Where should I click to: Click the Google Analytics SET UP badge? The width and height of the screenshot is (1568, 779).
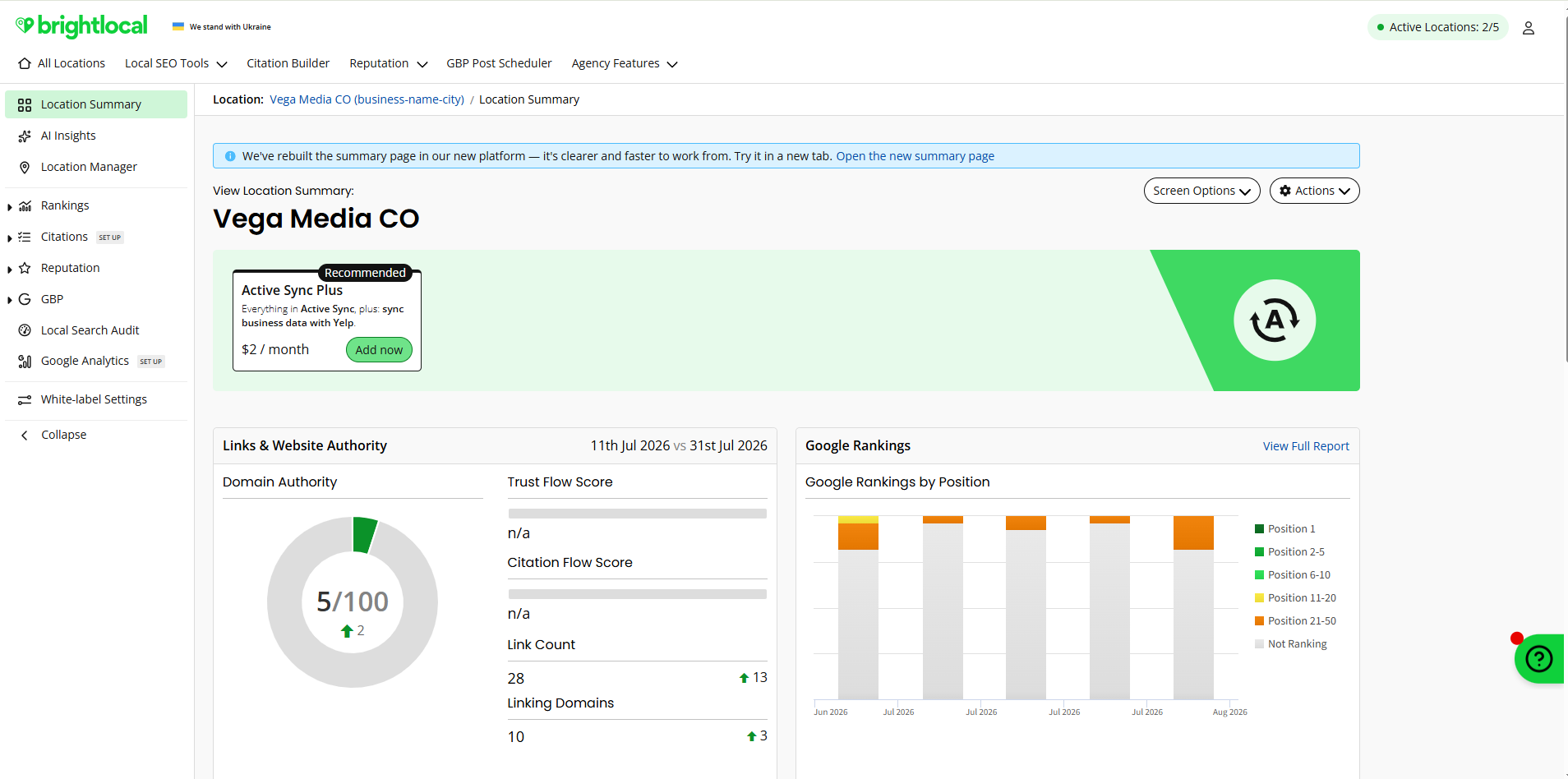(x=151, y=362)
